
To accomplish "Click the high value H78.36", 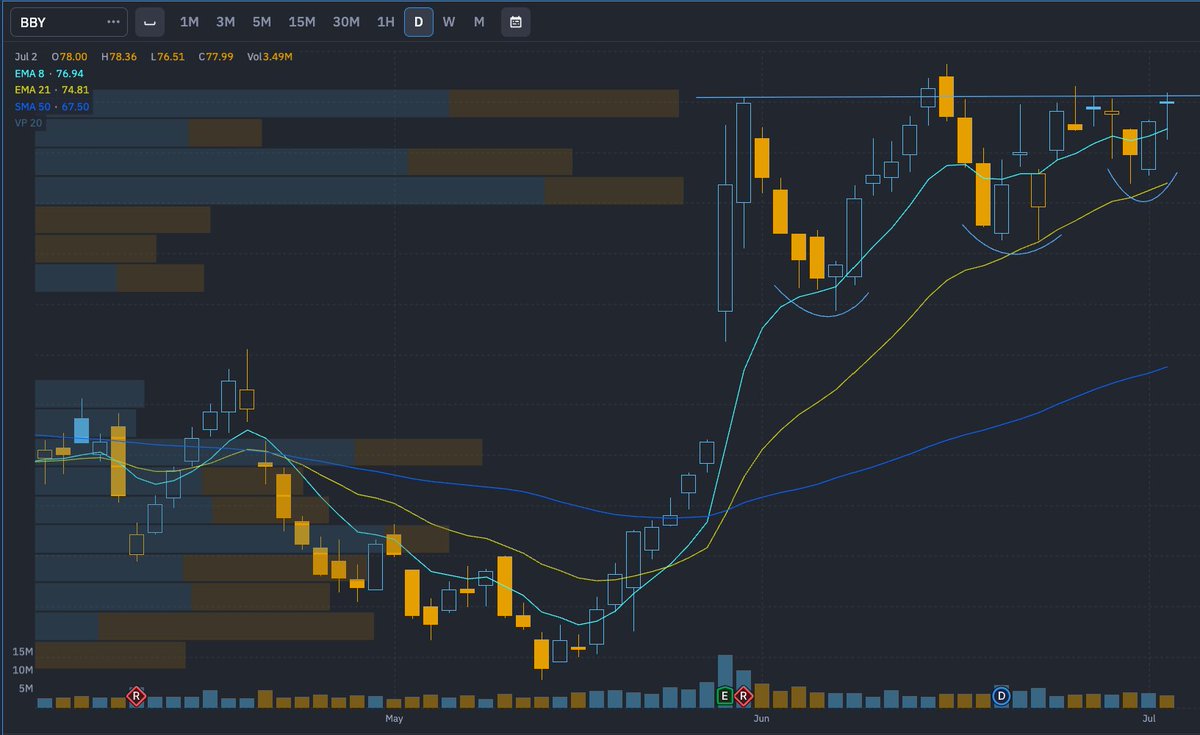I will (119, 57).
